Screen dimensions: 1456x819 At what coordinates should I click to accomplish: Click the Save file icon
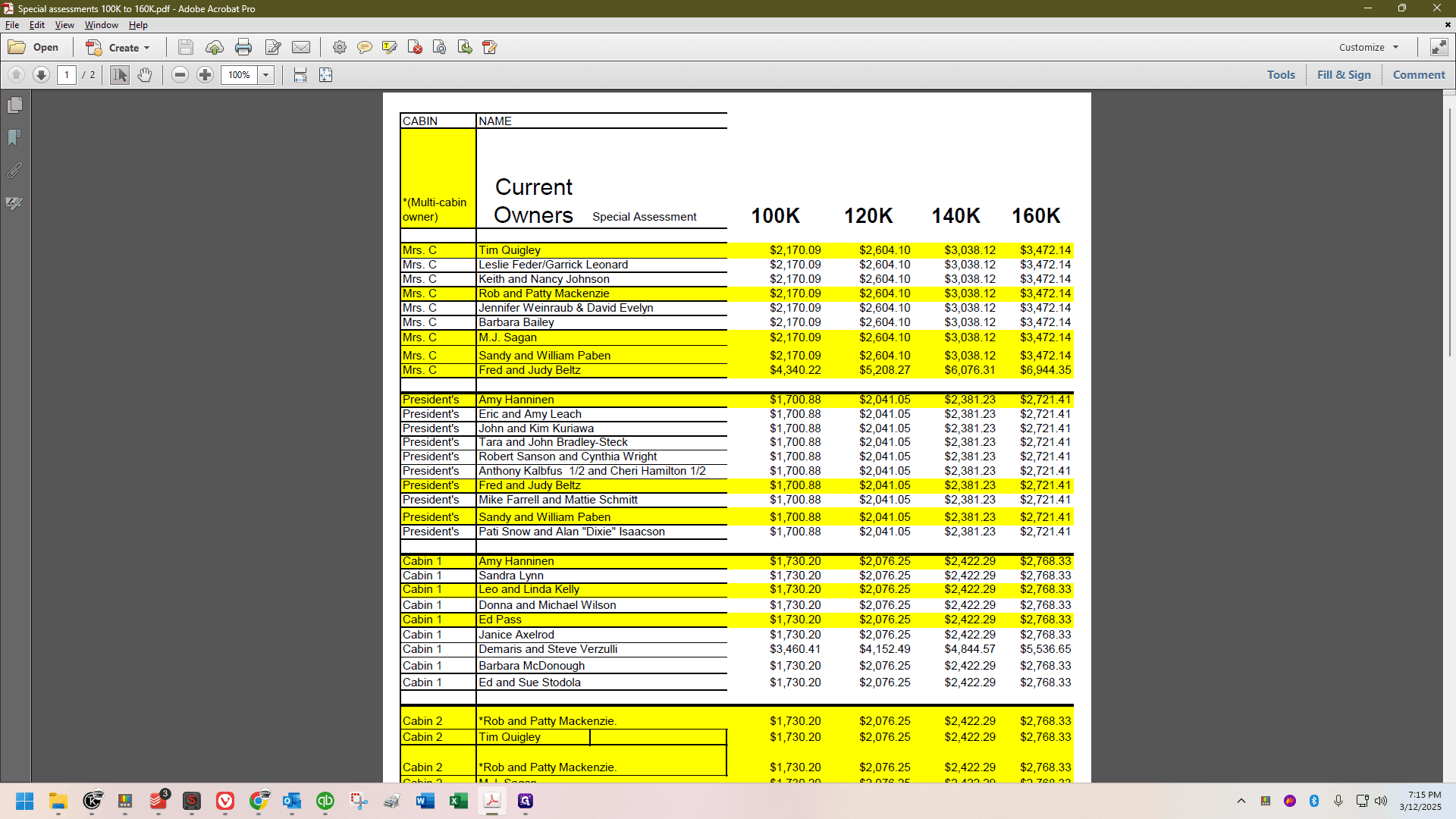click(185, 47)
